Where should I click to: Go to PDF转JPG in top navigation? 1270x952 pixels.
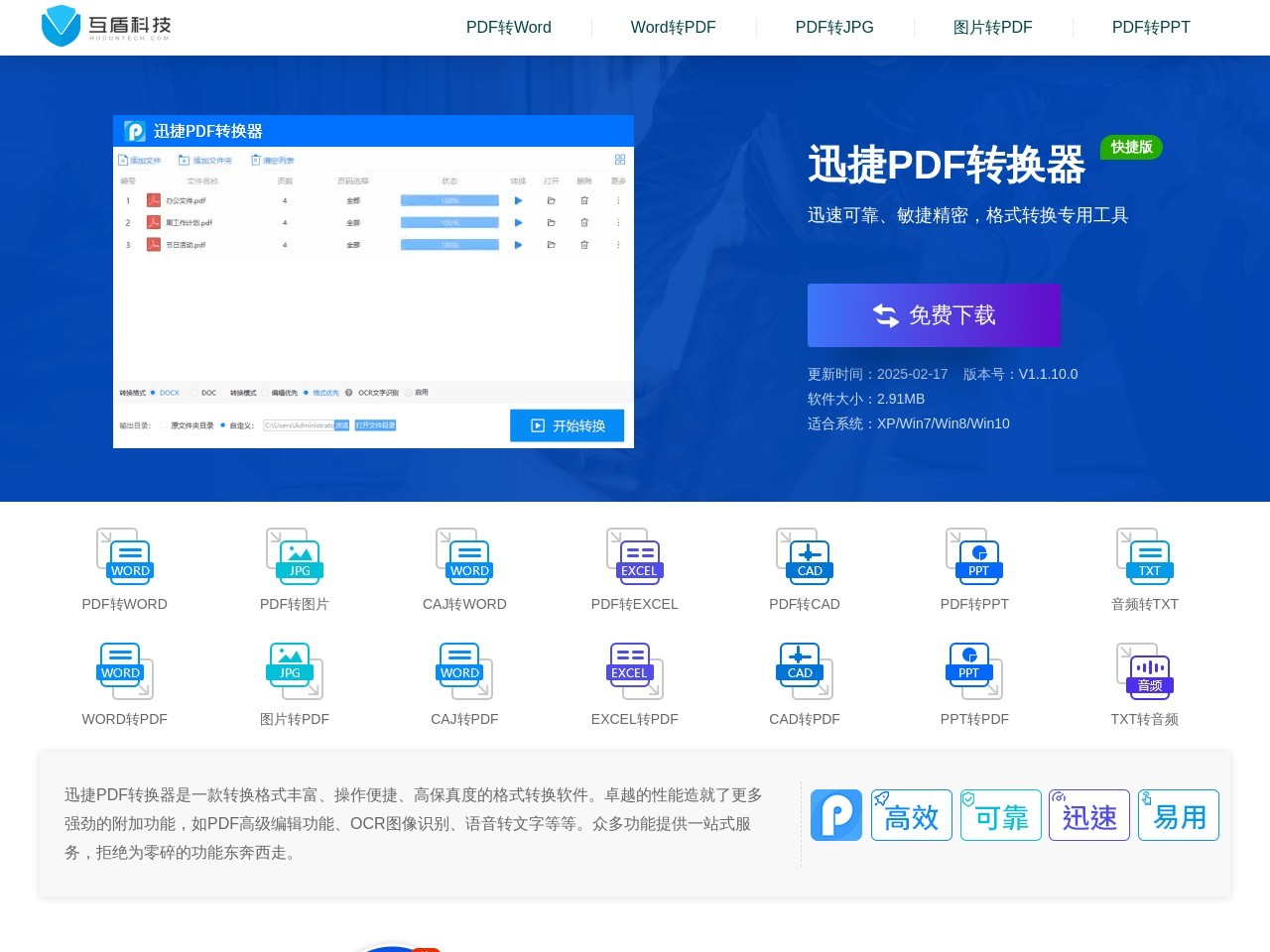[x=834, y=28]
